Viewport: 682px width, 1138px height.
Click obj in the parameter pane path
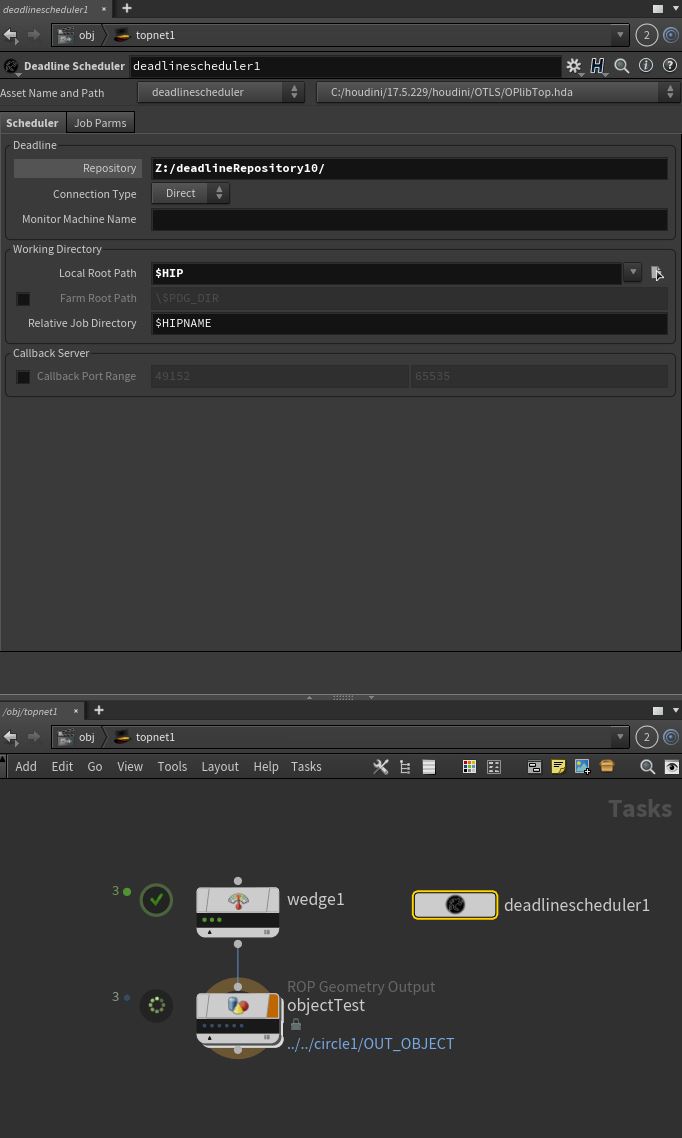point(78,35)
